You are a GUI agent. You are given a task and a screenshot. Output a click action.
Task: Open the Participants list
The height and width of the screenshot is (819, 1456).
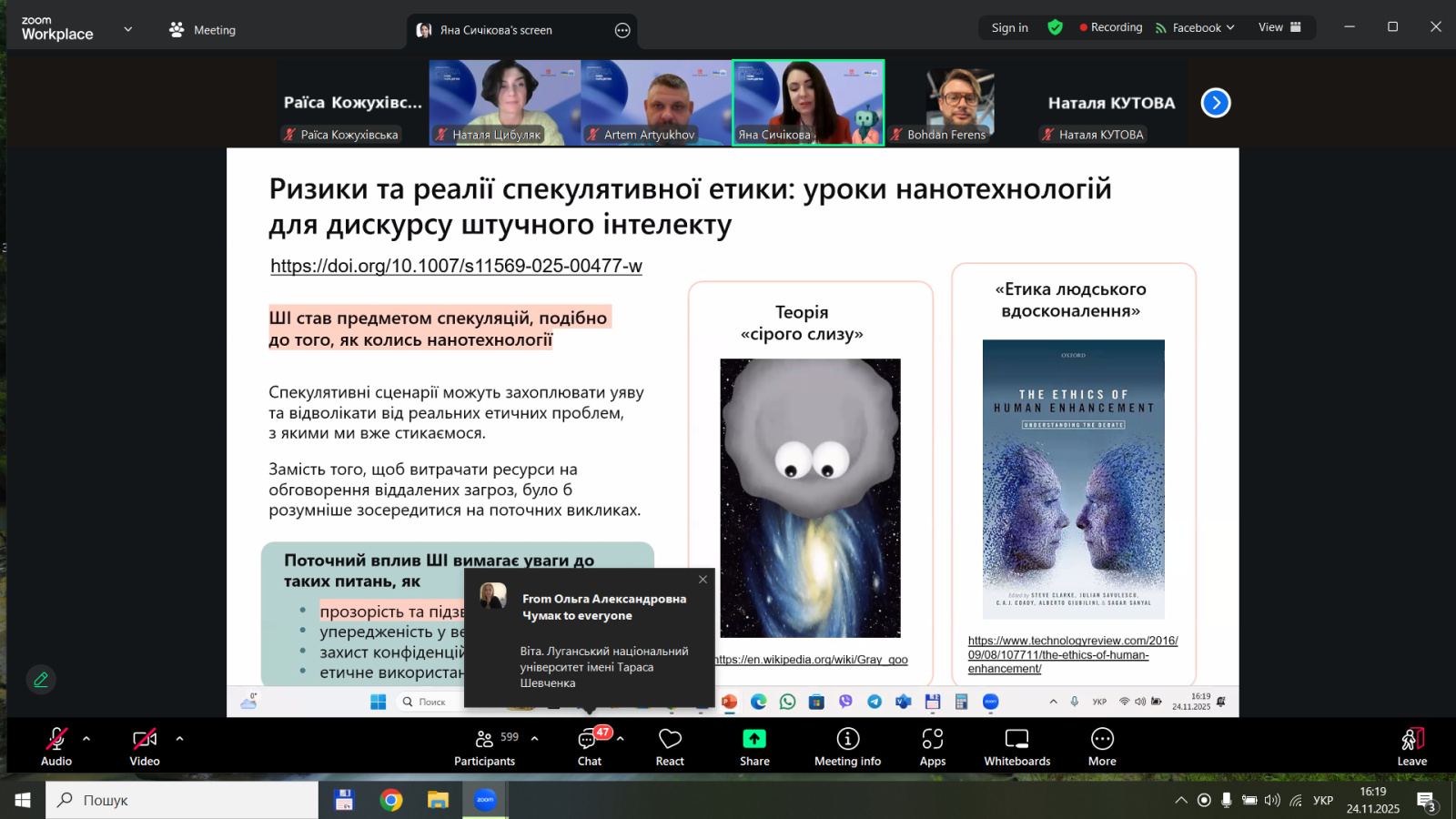point(485,745)
